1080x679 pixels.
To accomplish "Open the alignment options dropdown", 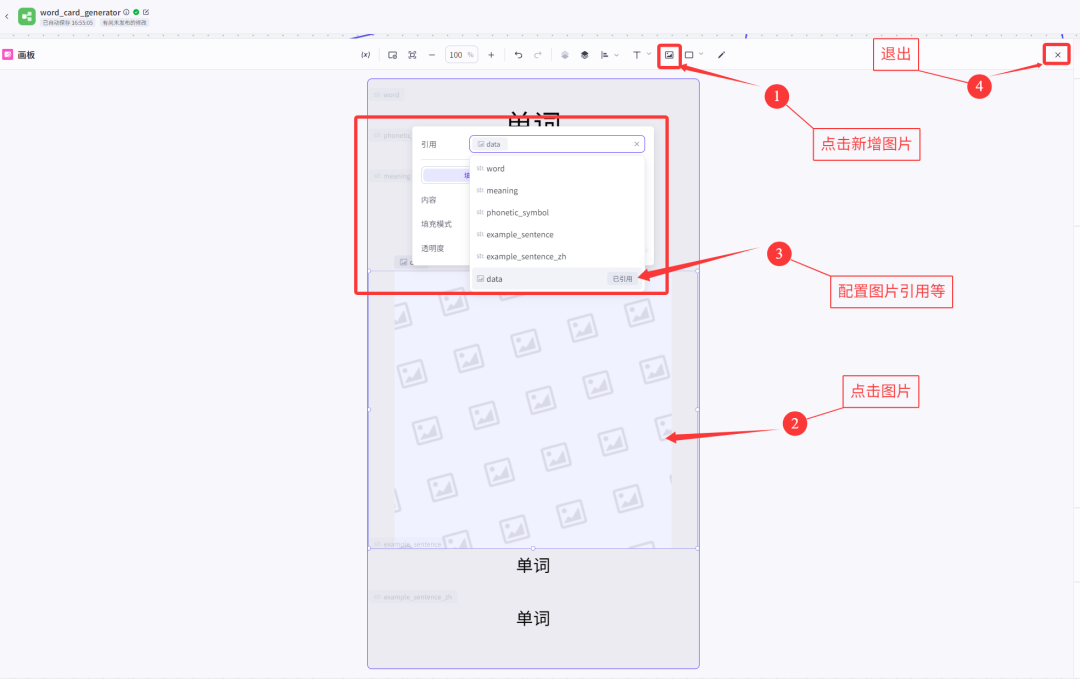I will pyautogui.click(x=617, y=55).
